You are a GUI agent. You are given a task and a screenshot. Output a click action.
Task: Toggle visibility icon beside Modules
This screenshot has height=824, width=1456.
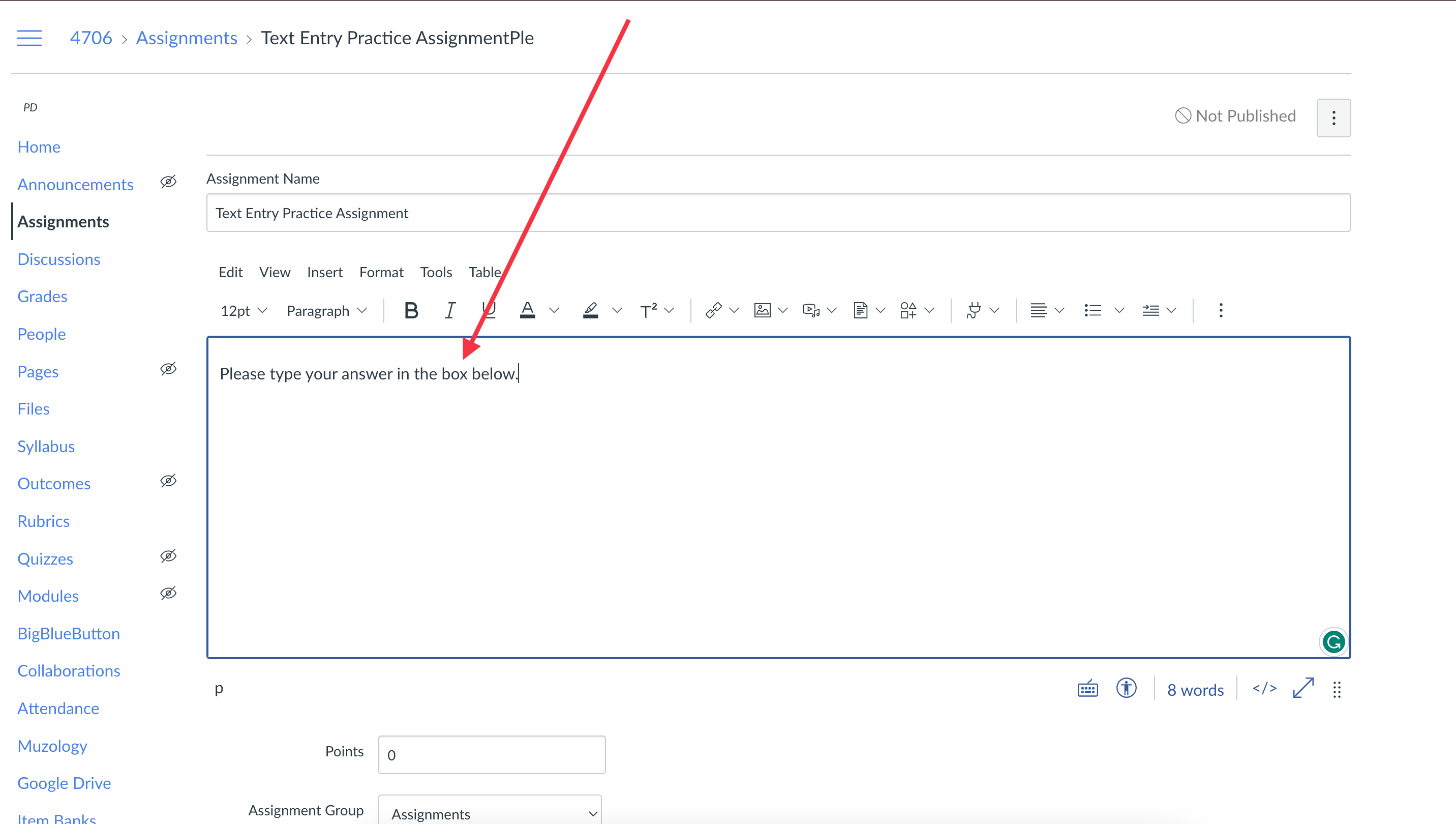click(x=168, y=593)
